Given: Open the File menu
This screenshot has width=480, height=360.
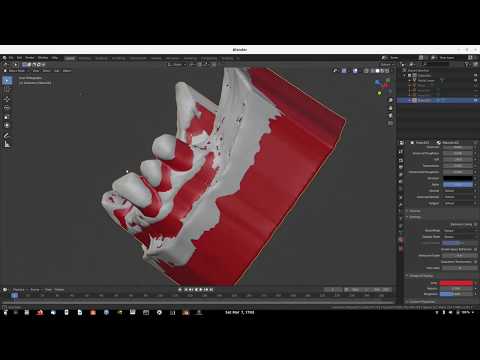Looking at the screenshot, I should coord(11,58).
